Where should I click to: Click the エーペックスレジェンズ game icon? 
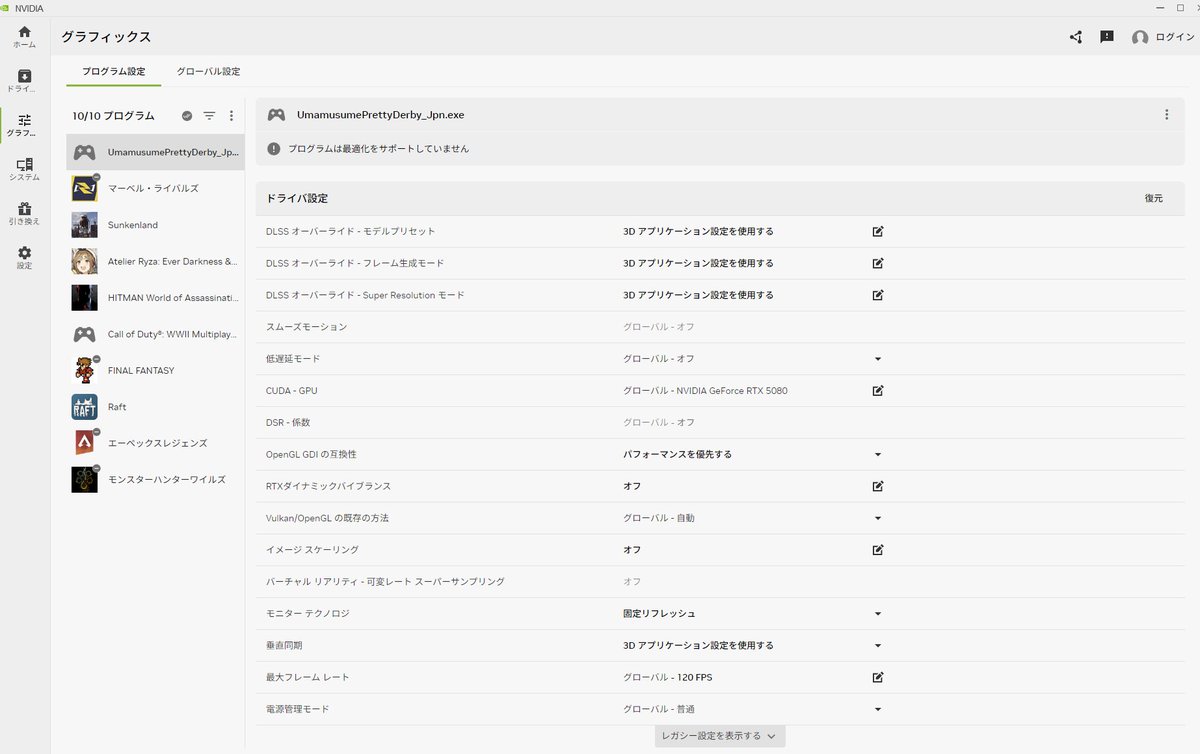pos(84,443)
